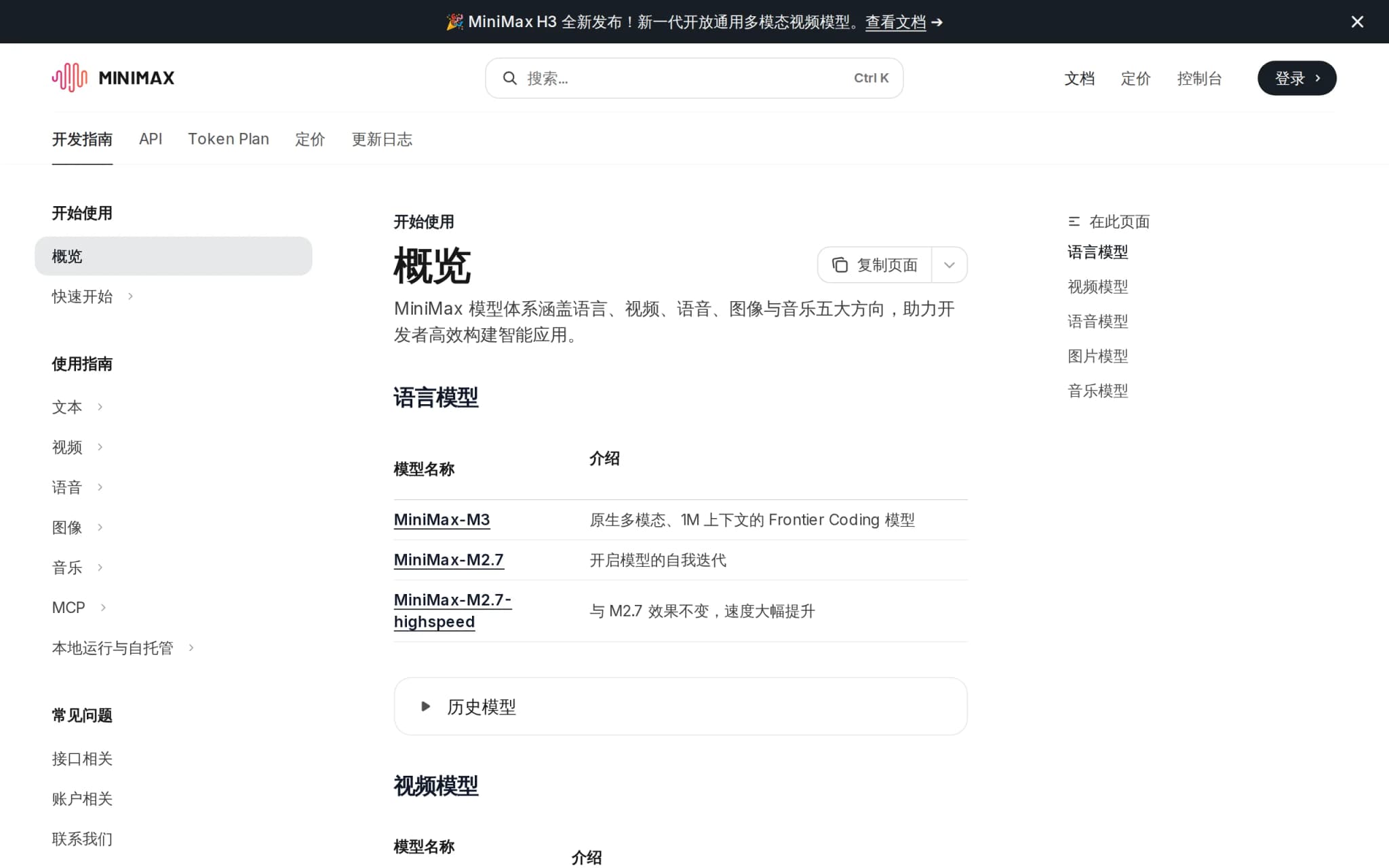Image resolution: width=1389 pixels, height=868 pixels.
Task: Expand the MCP sidebar section
Action: coord(103,608)
